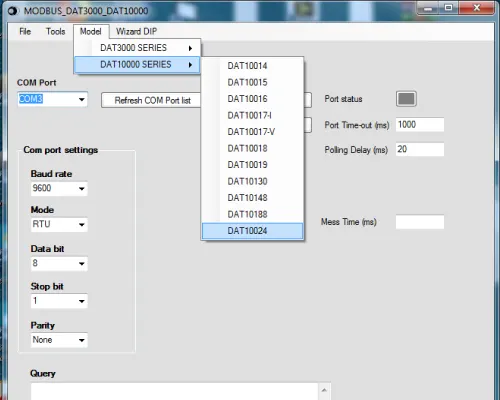
Task: Open the Tools menu
Action: (x=55, y=32)
